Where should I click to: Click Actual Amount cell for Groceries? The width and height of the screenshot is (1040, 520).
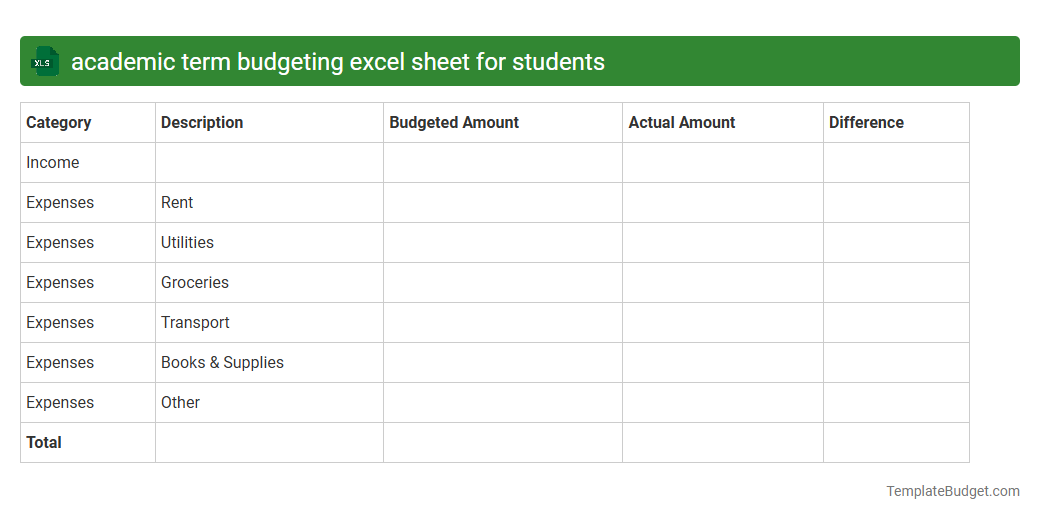[x=723, y=283]
